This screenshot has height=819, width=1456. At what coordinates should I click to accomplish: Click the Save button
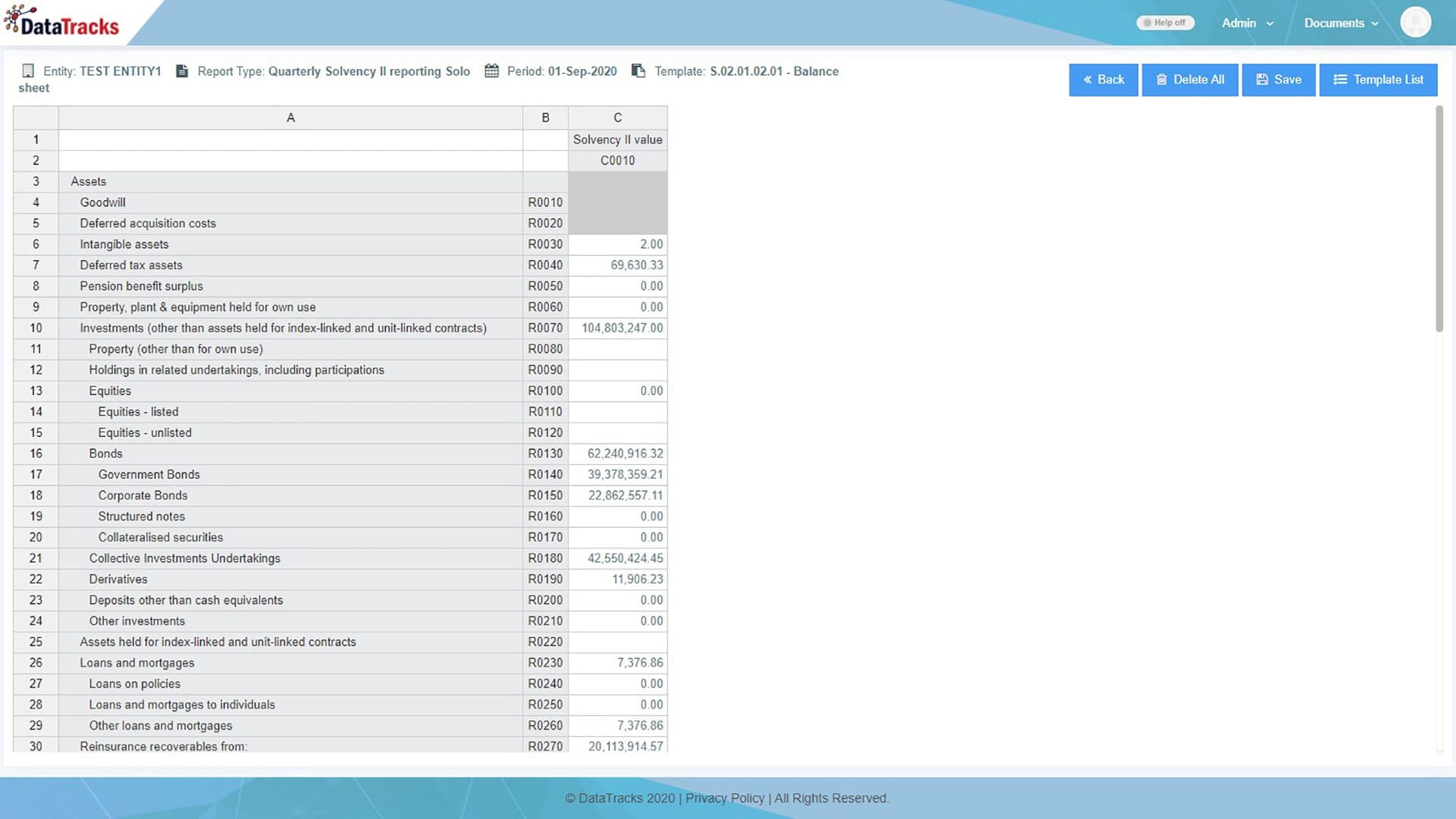point(1279,80)
